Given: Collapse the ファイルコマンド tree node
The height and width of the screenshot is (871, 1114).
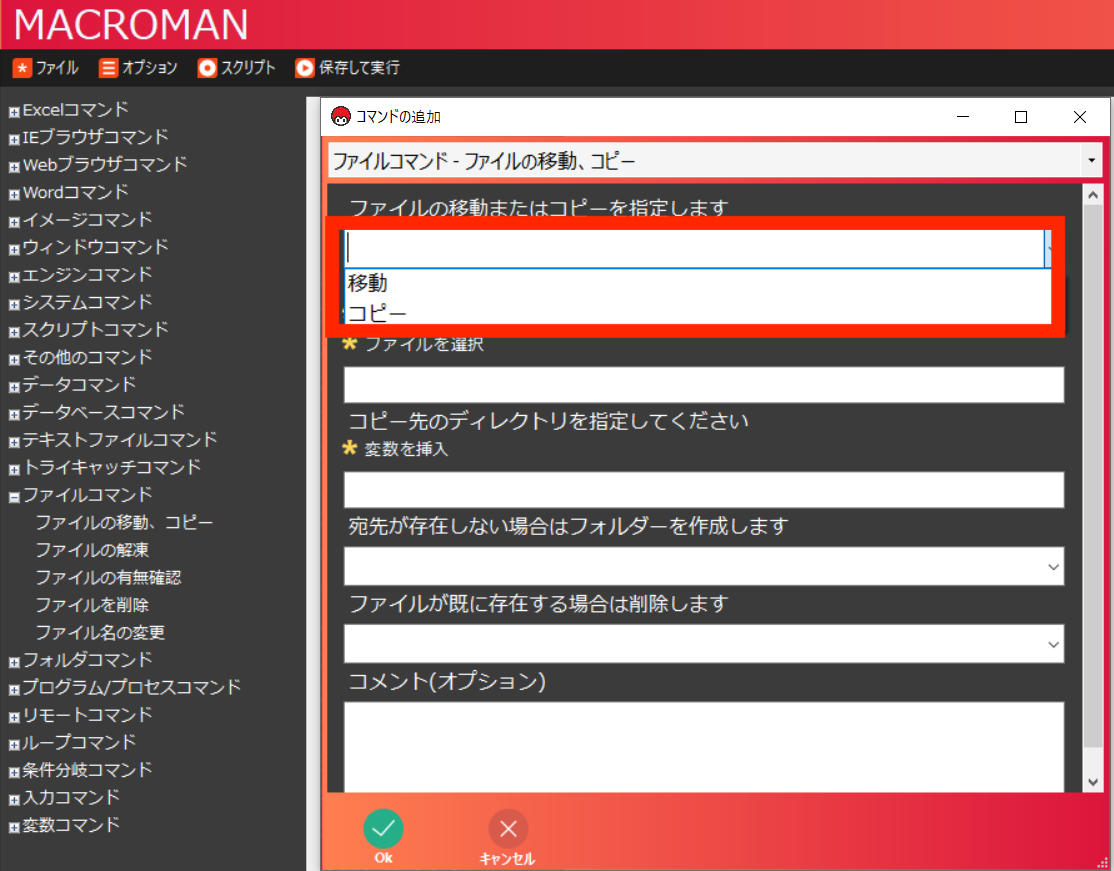Looking at the screenshot, I should [13, 497].
